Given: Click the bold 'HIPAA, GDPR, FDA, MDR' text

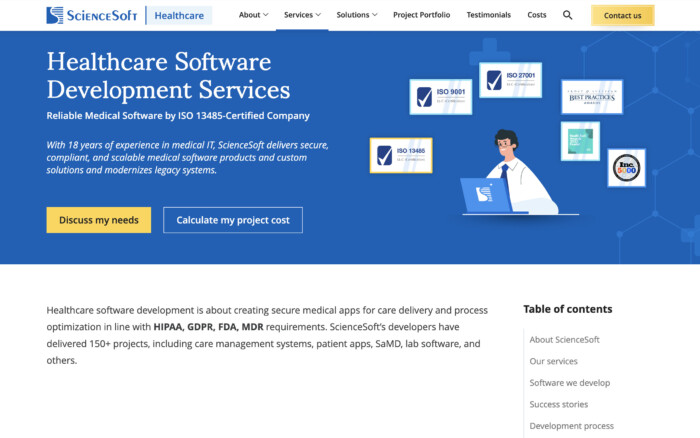Looking at the screenshot, I should [208, 327].
